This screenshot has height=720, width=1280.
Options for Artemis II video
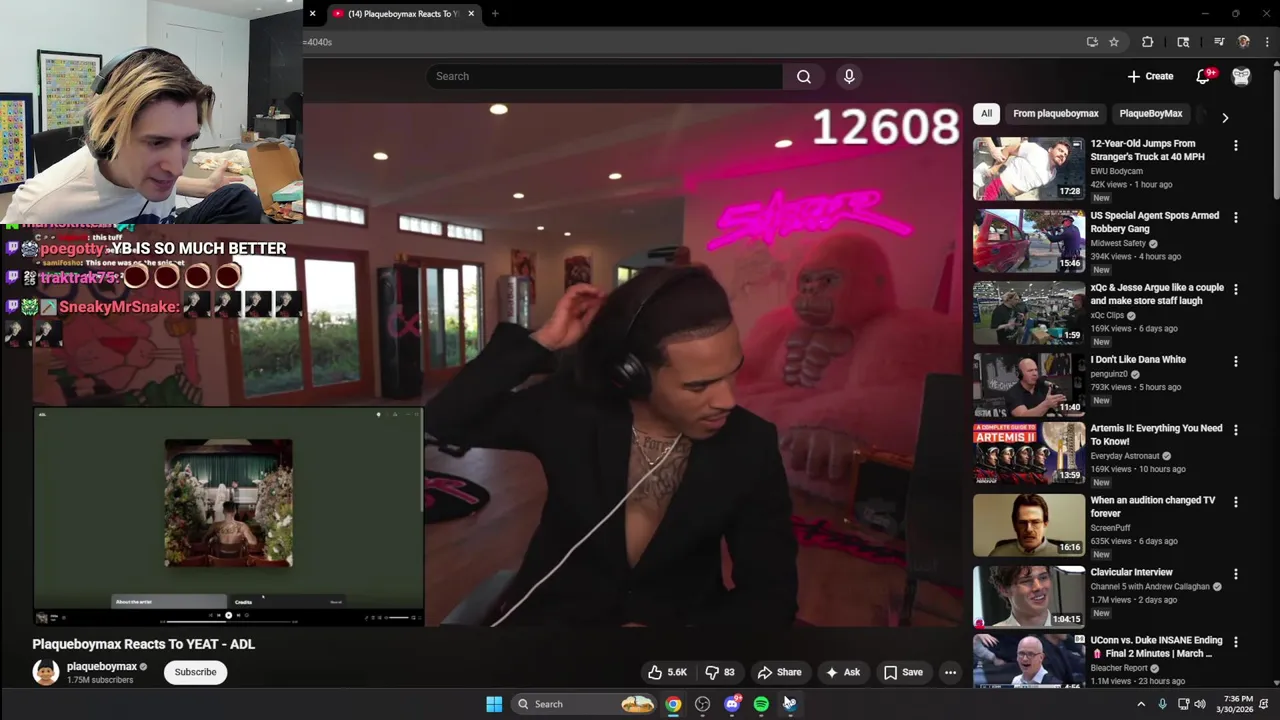click(x=1235, y=430)
